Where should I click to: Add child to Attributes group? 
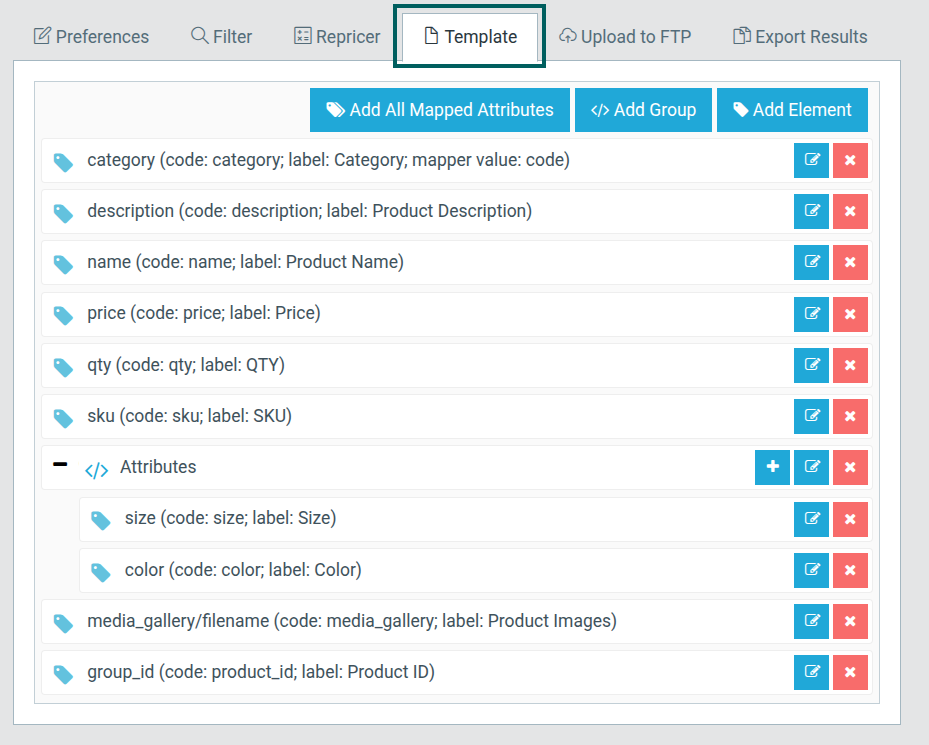[x=772, y=468]
